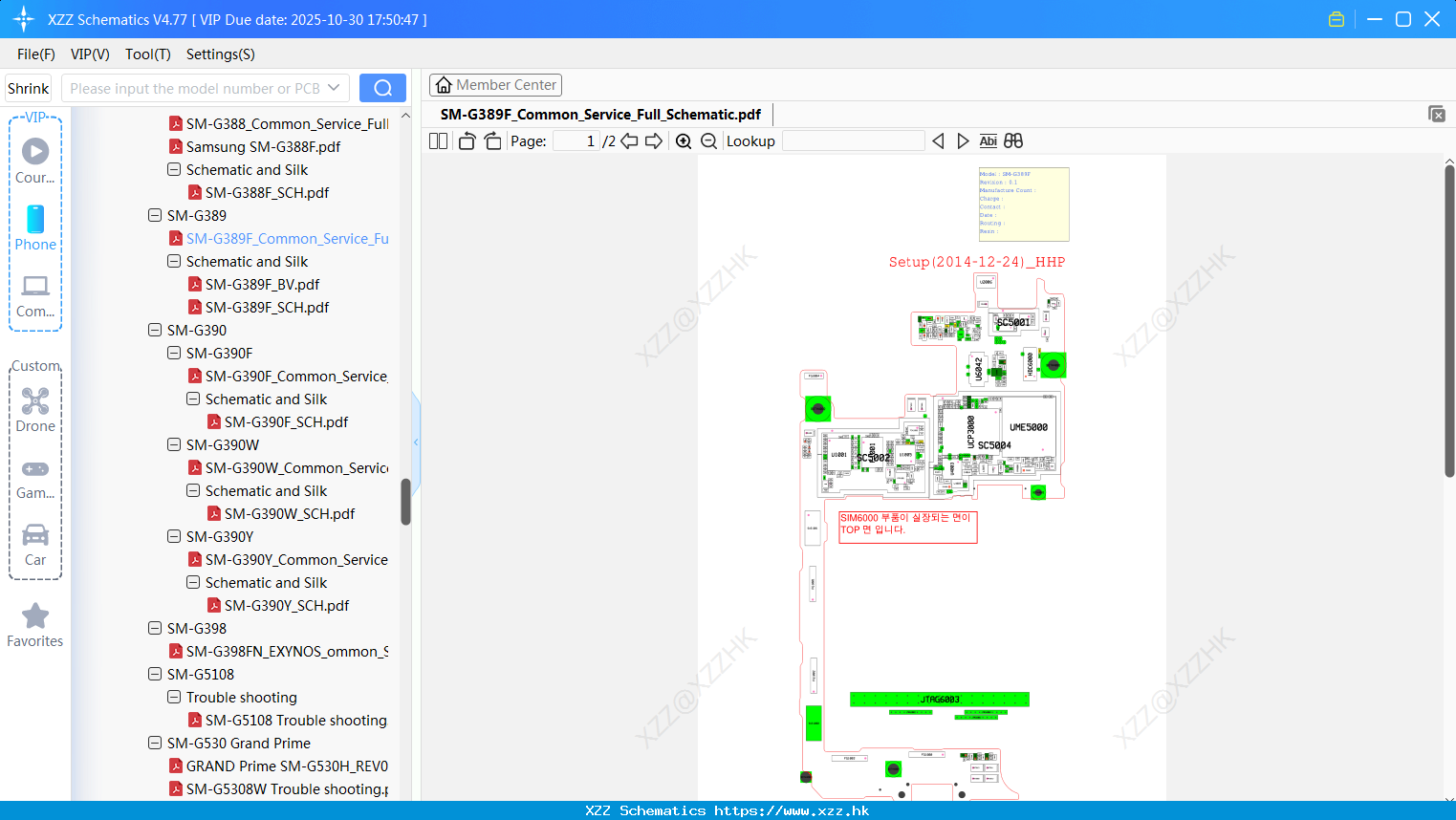Screen dimensions: 1456x820
Task: Open SM-G389F_SCH.pdf file
Action: (x=267, y=308)
